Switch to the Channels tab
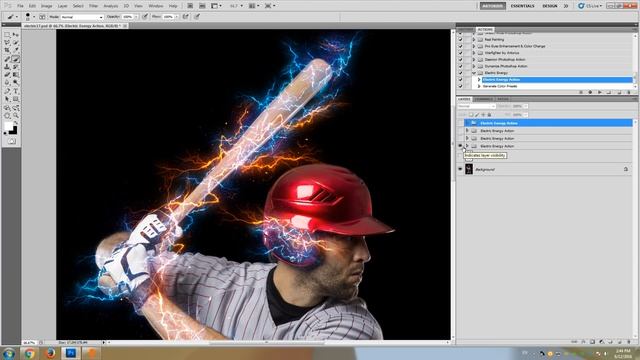 pos(483,99)
